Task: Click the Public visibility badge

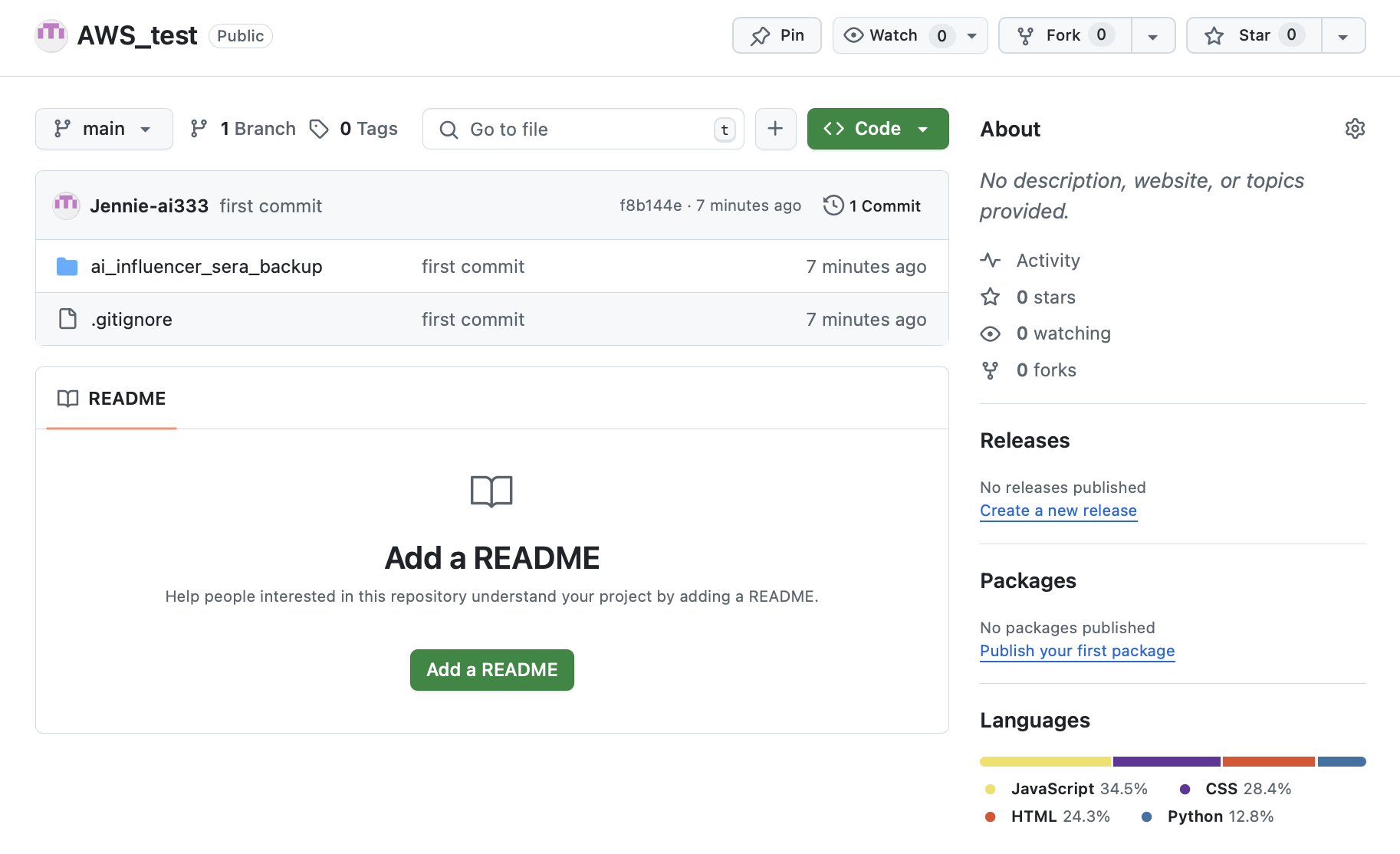Action: coord(241,36)
